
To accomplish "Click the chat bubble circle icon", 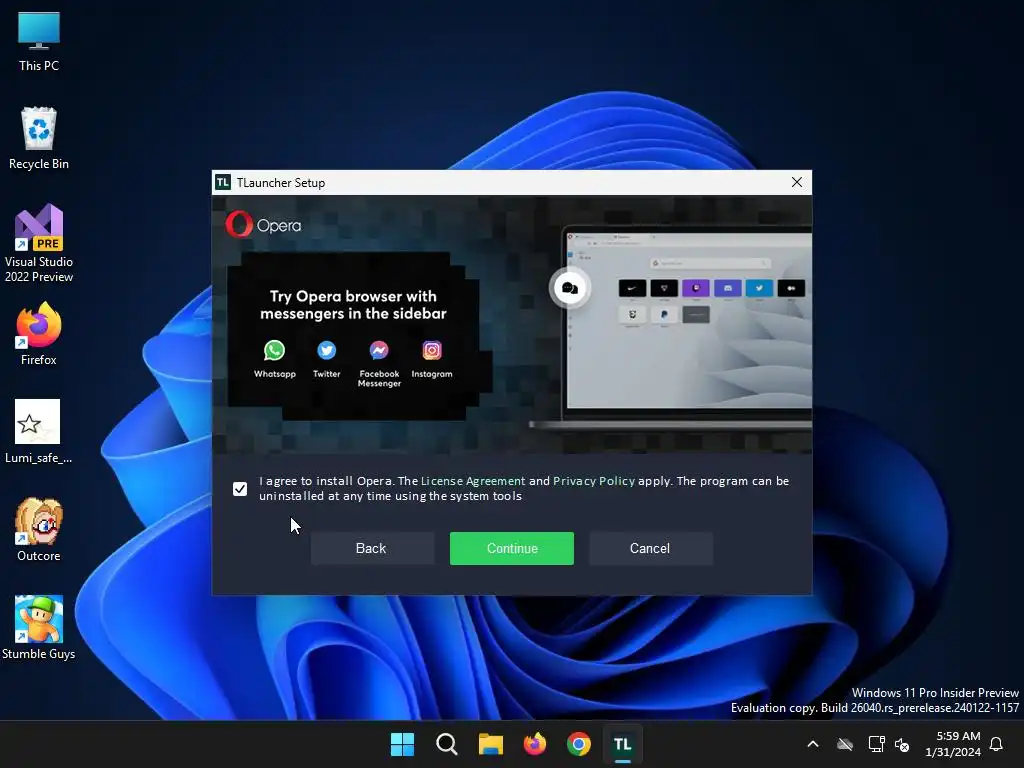I will pos(569,288).
